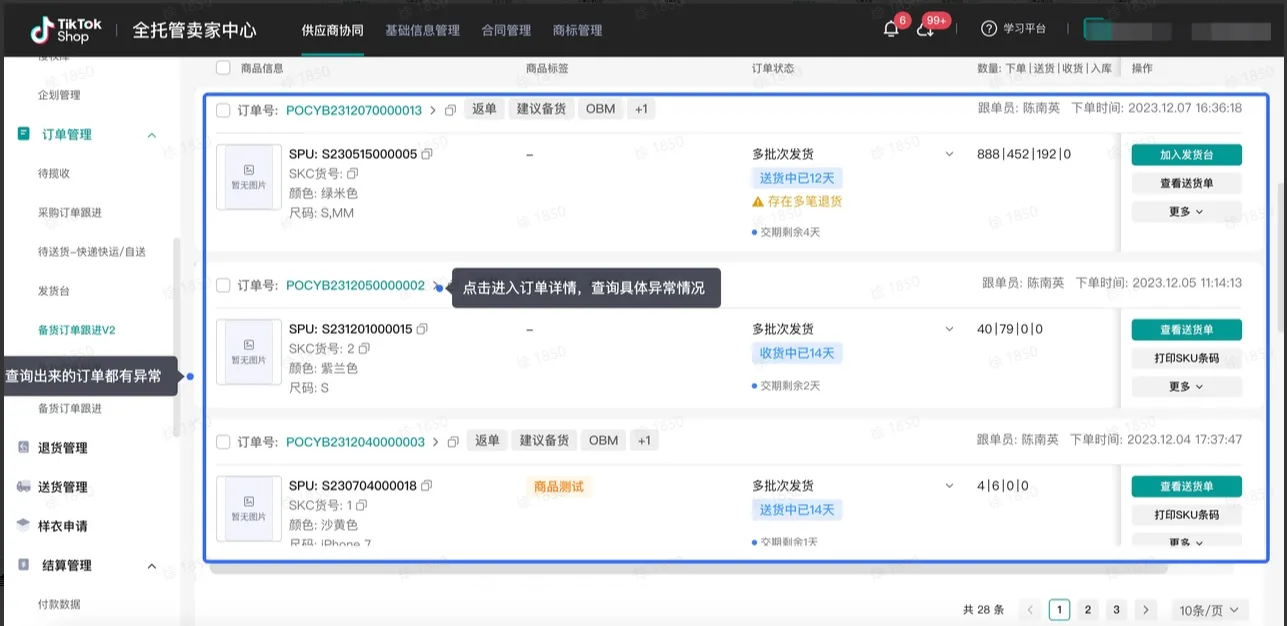This screenshot has width=1287, height=626.
Task: Click the 样衣申请 sidebar icon
Action: click(23, 525)
